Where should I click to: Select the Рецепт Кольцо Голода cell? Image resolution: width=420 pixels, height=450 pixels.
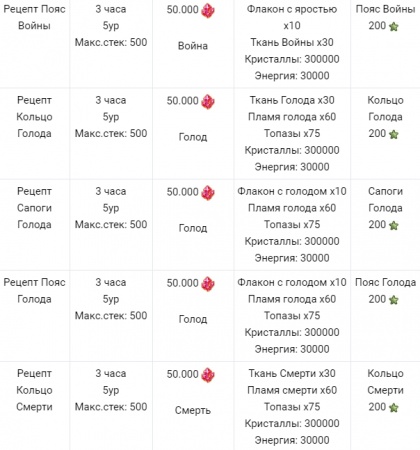34,133
